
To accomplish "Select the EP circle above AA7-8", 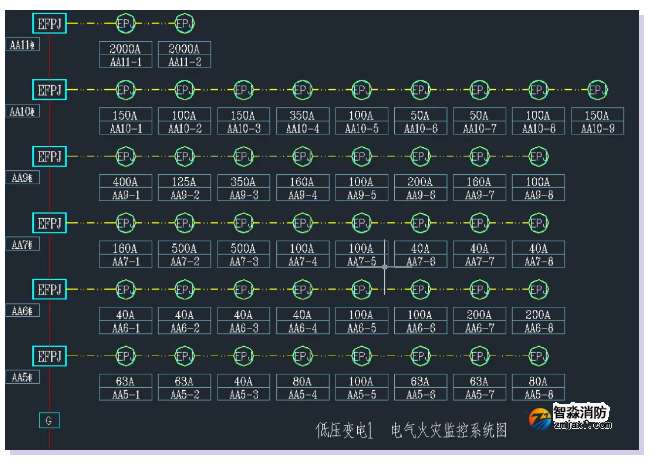I will [x=539, y=223].
